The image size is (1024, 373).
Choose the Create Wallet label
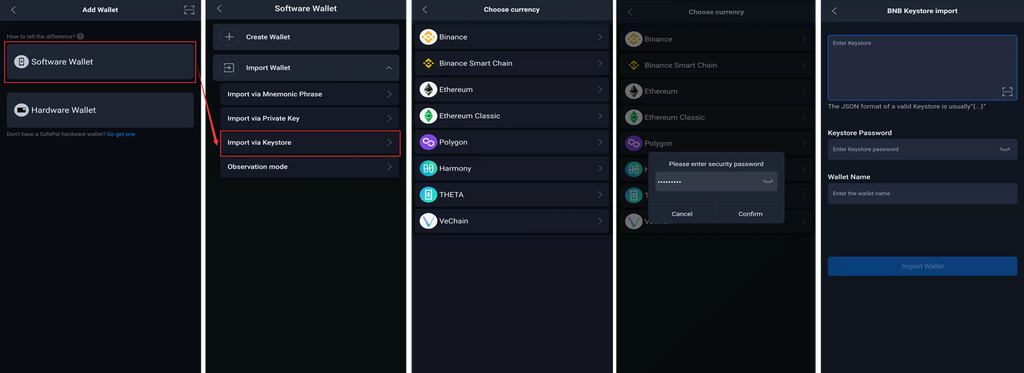pyautogui.click(x=268, y=37)
